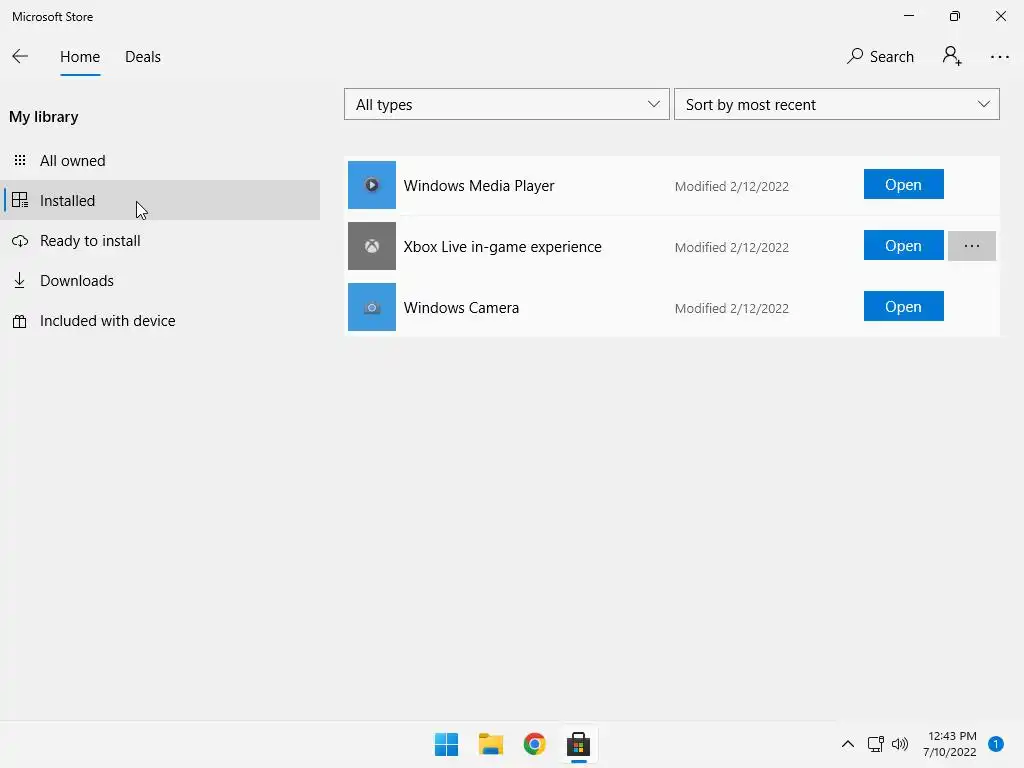This screenshot has width=1024, height=768.
Task: Open the Search box
Action: (x=880, y=57)
